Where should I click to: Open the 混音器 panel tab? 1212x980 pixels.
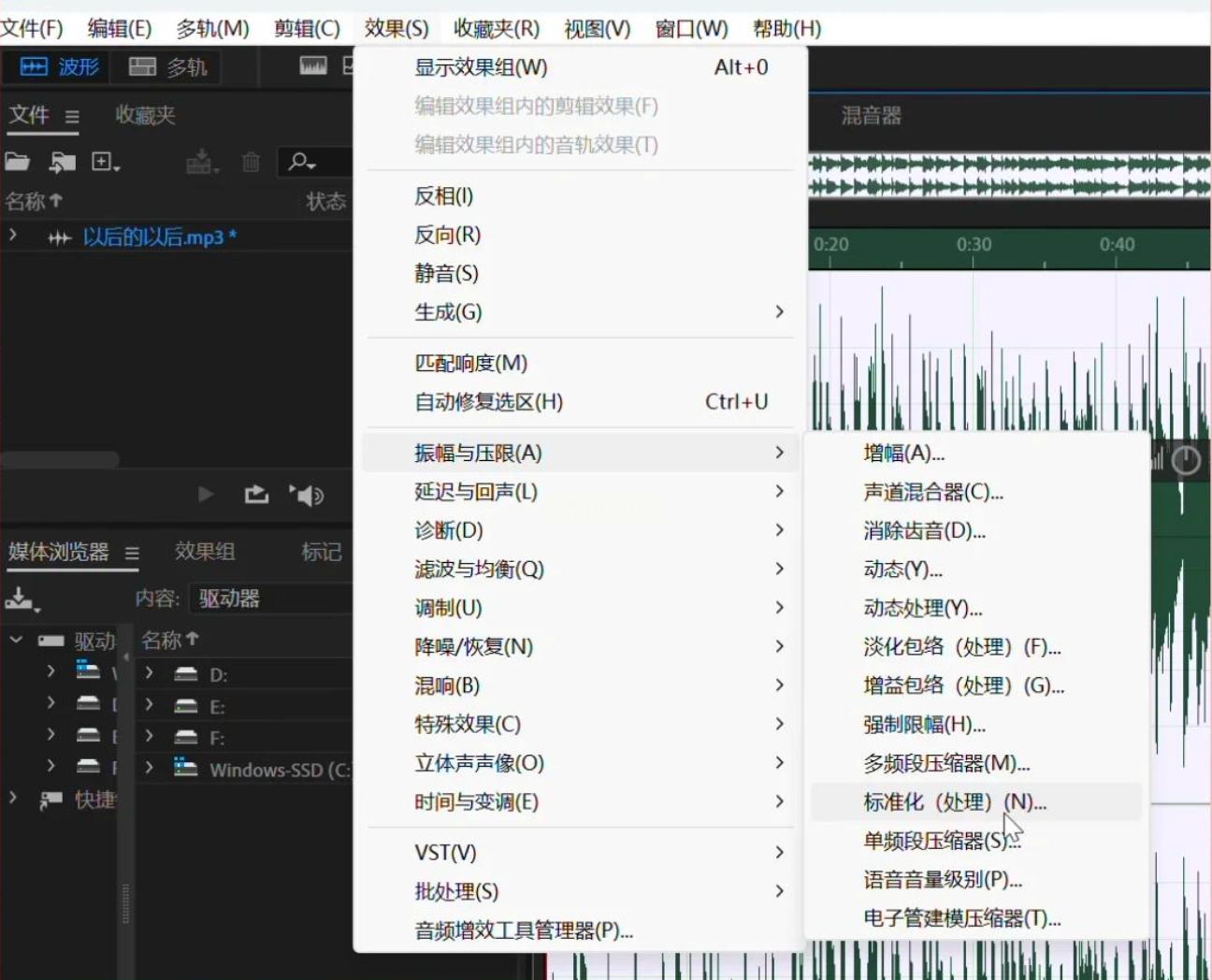coord(871,116)
